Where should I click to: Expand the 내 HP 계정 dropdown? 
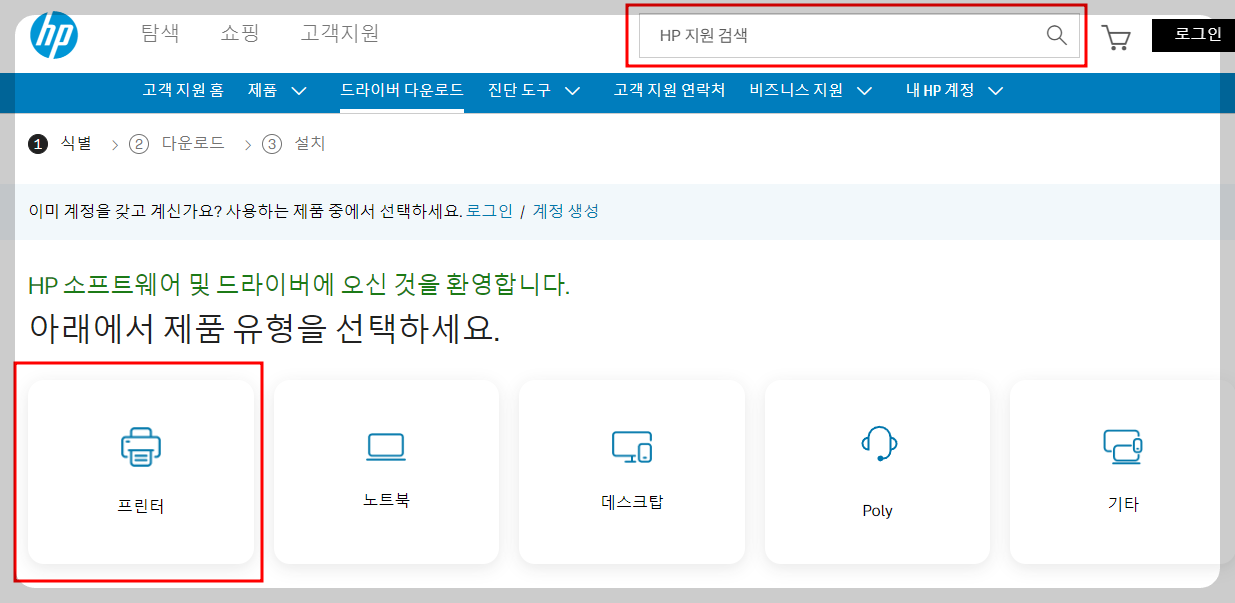[941, 90]
